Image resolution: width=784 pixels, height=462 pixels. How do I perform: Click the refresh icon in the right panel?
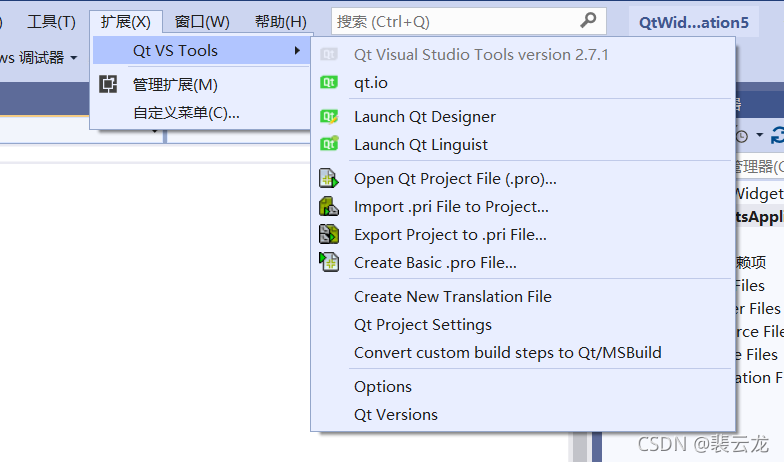pyautogui.click(x=778, y=136)
